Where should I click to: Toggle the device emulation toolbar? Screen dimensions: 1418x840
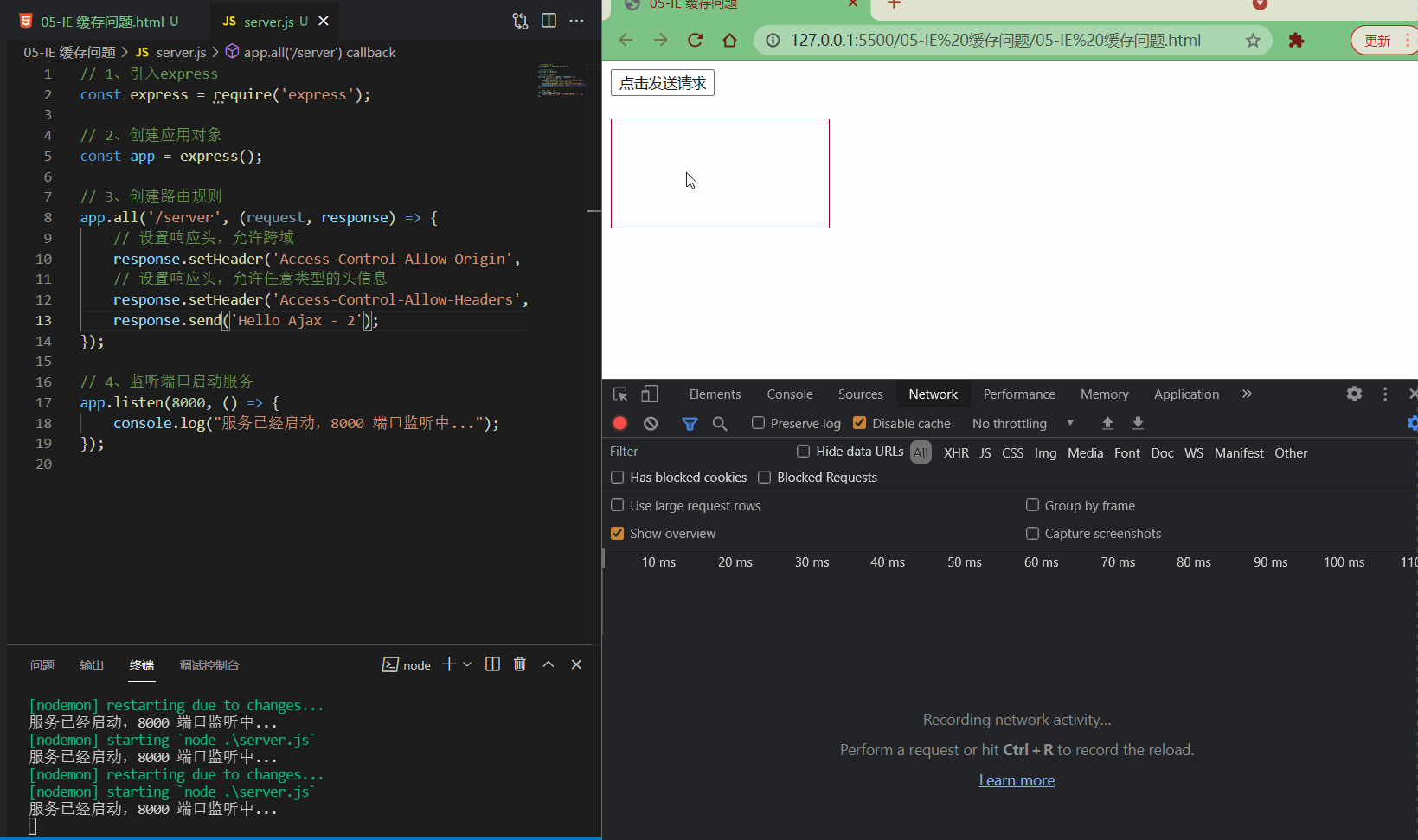650,394
